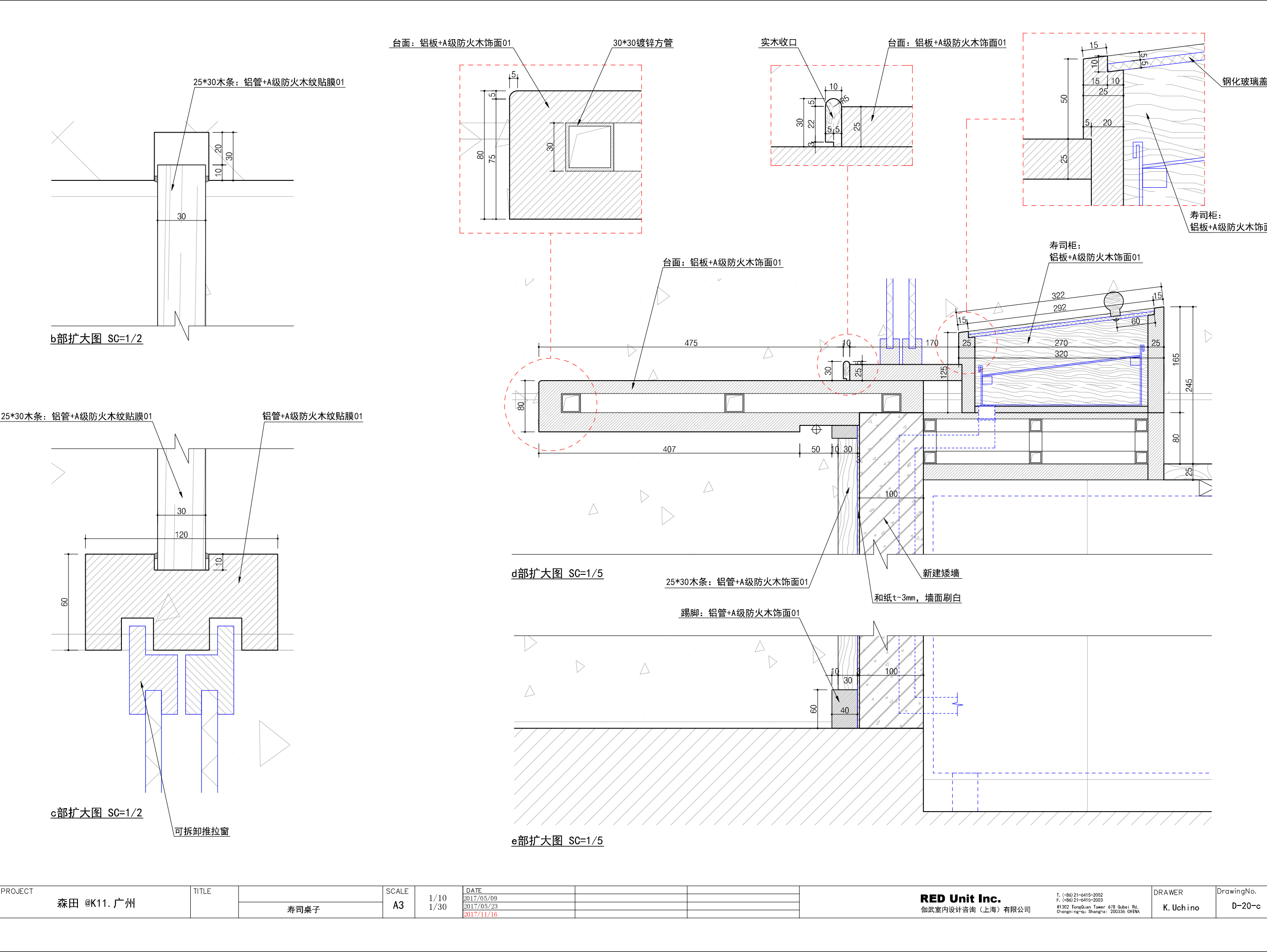This screenshot has height=952, width=1267.
Task: Select the '和纸t-3mm, 墙面刷白' note
Action: click(918, 598)
